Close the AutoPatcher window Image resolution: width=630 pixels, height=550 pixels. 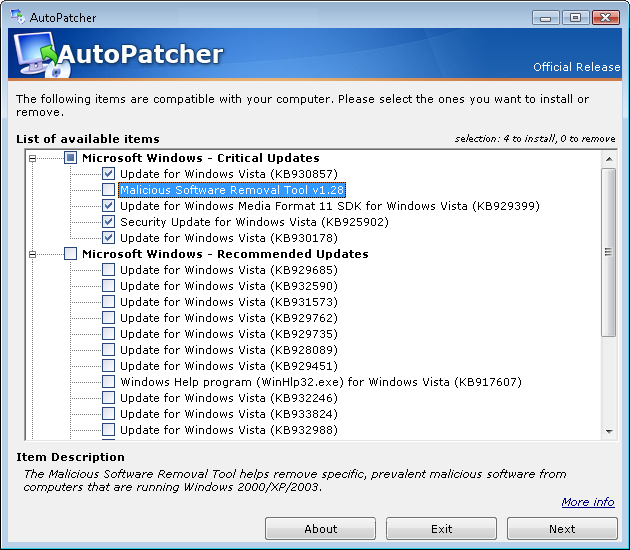pos(605,18)
